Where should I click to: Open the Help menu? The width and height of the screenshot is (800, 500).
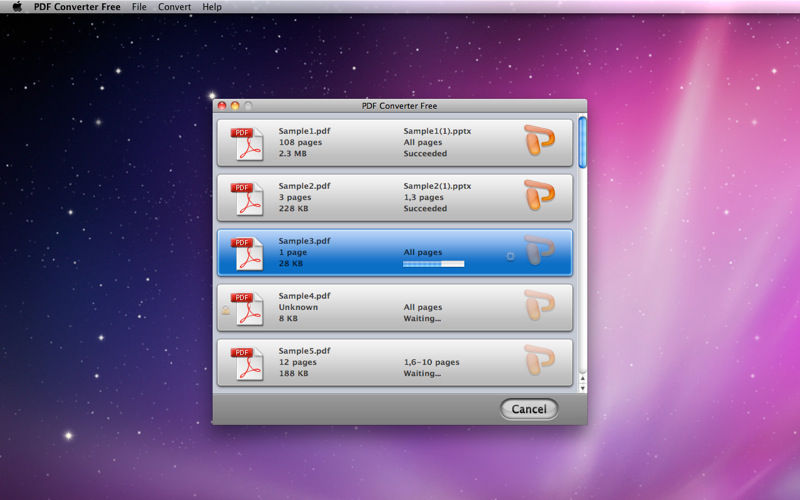212,7
